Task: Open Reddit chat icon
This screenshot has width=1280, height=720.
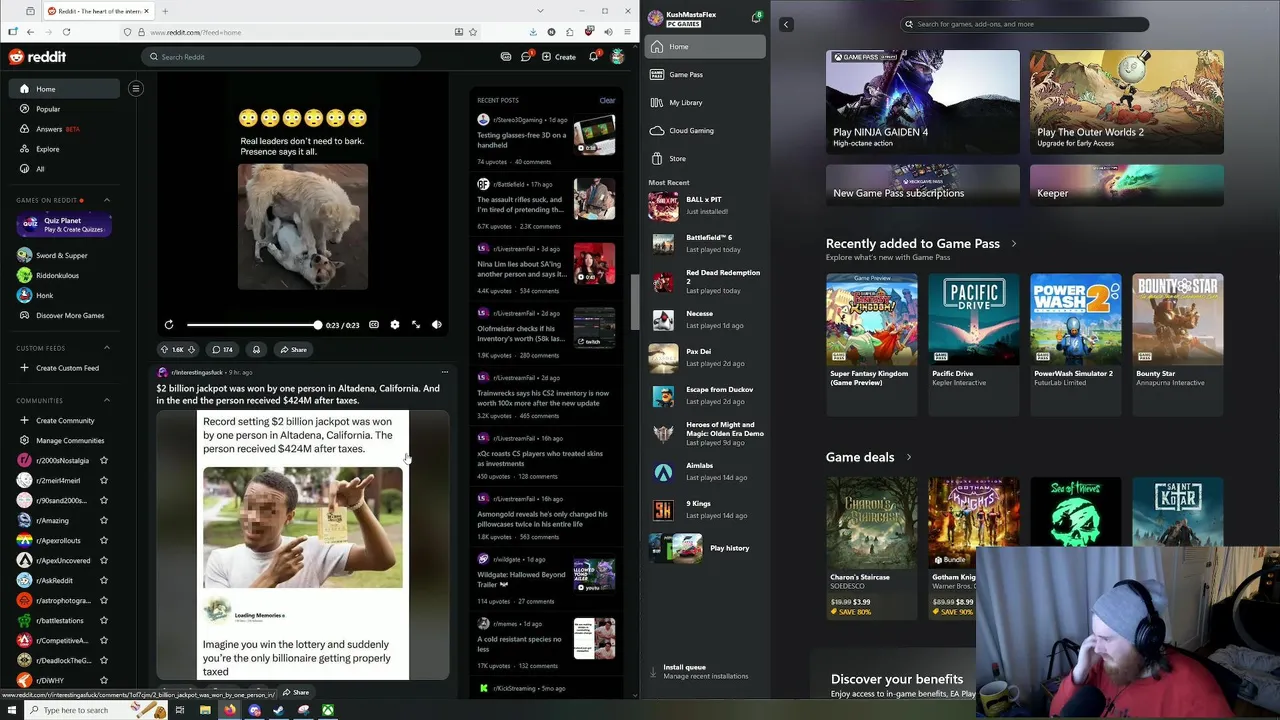Action: click(526, 57)
